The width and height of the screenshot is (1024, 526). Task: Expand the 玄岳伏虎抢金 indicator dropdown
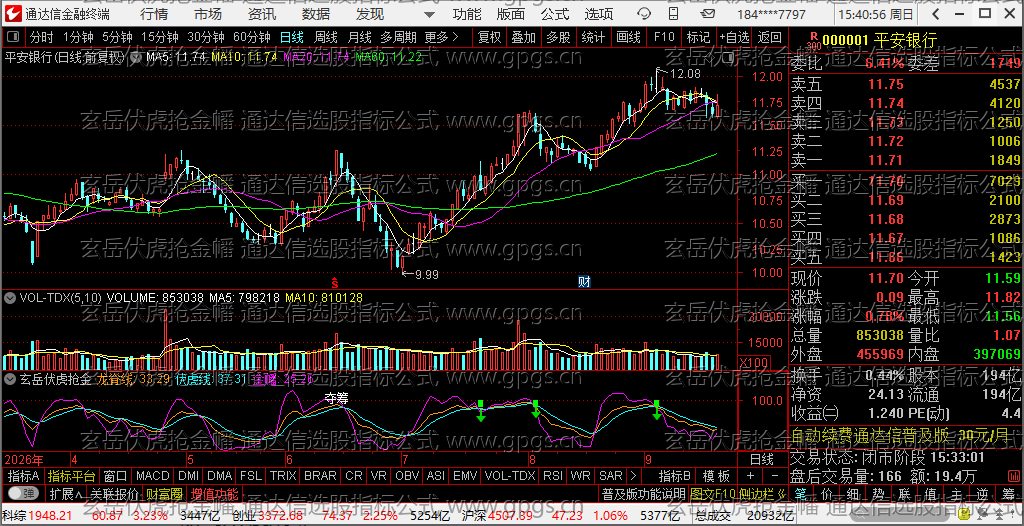pyautogui.click(x=10, y=378)
